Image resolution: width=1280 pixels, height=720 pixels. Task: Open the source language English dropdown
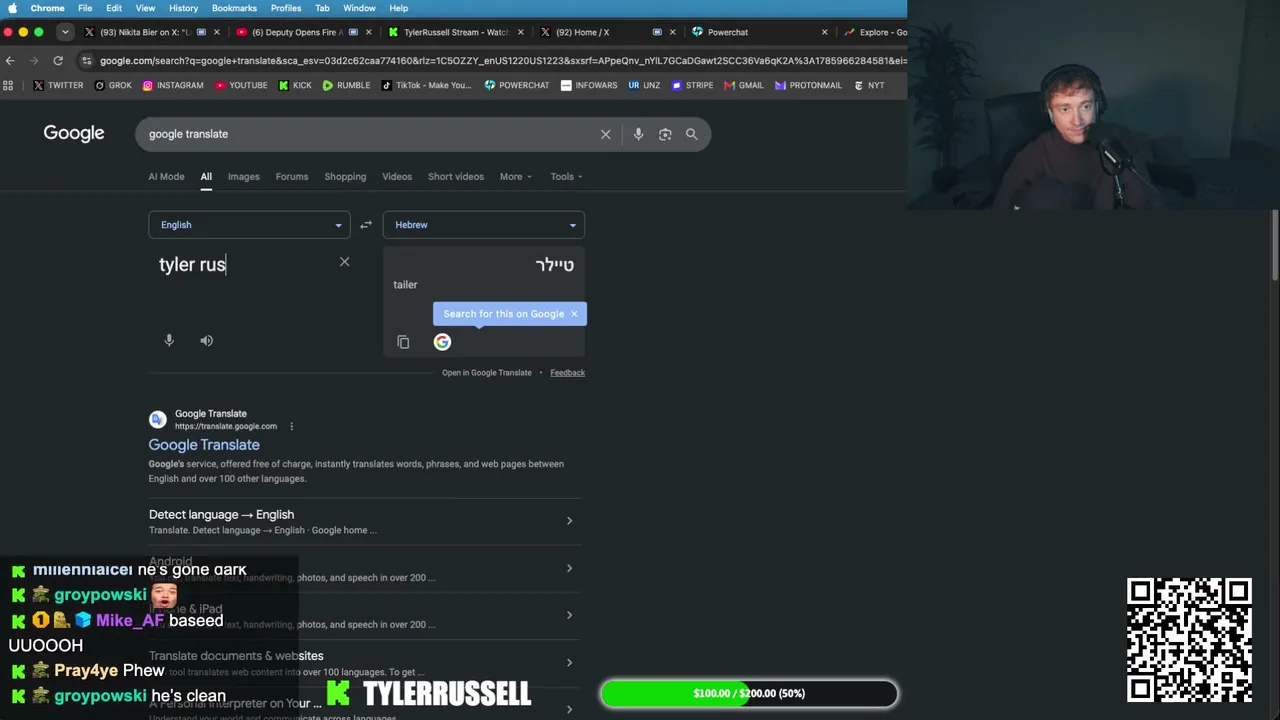pyautogui.click(x=249, y=225)
